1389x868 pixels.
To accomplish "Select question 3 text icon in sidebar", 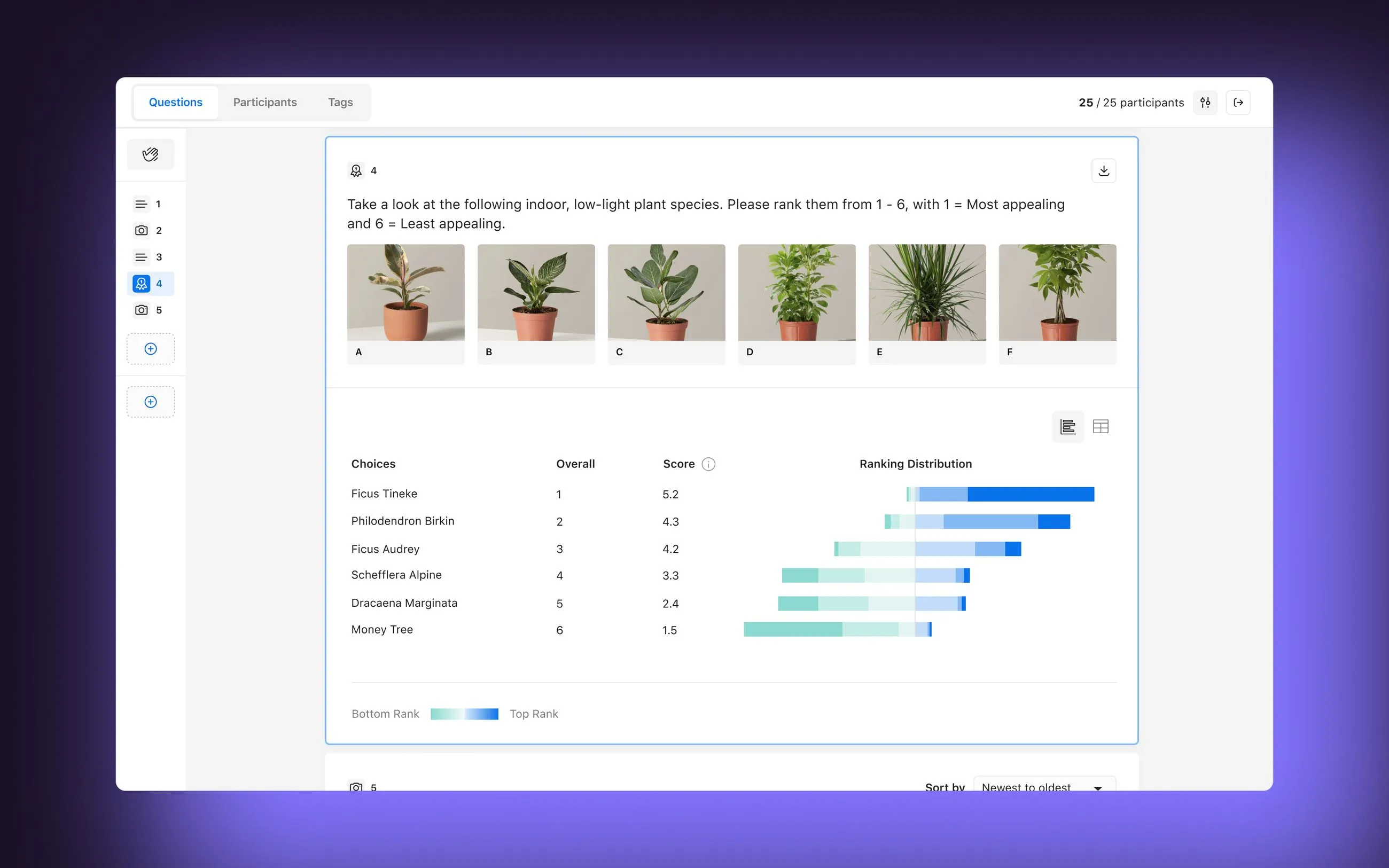I will (x=141, y=256).
